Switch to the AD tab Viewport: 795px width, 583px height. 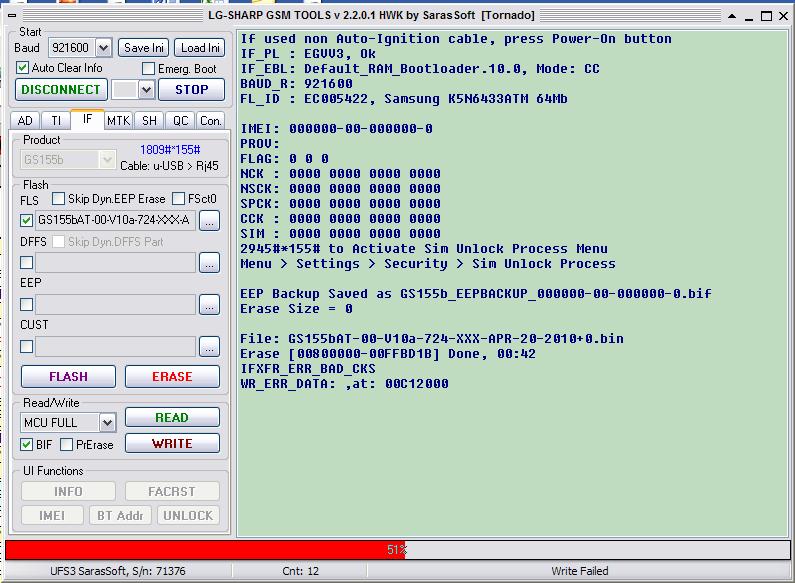[25, 121]
